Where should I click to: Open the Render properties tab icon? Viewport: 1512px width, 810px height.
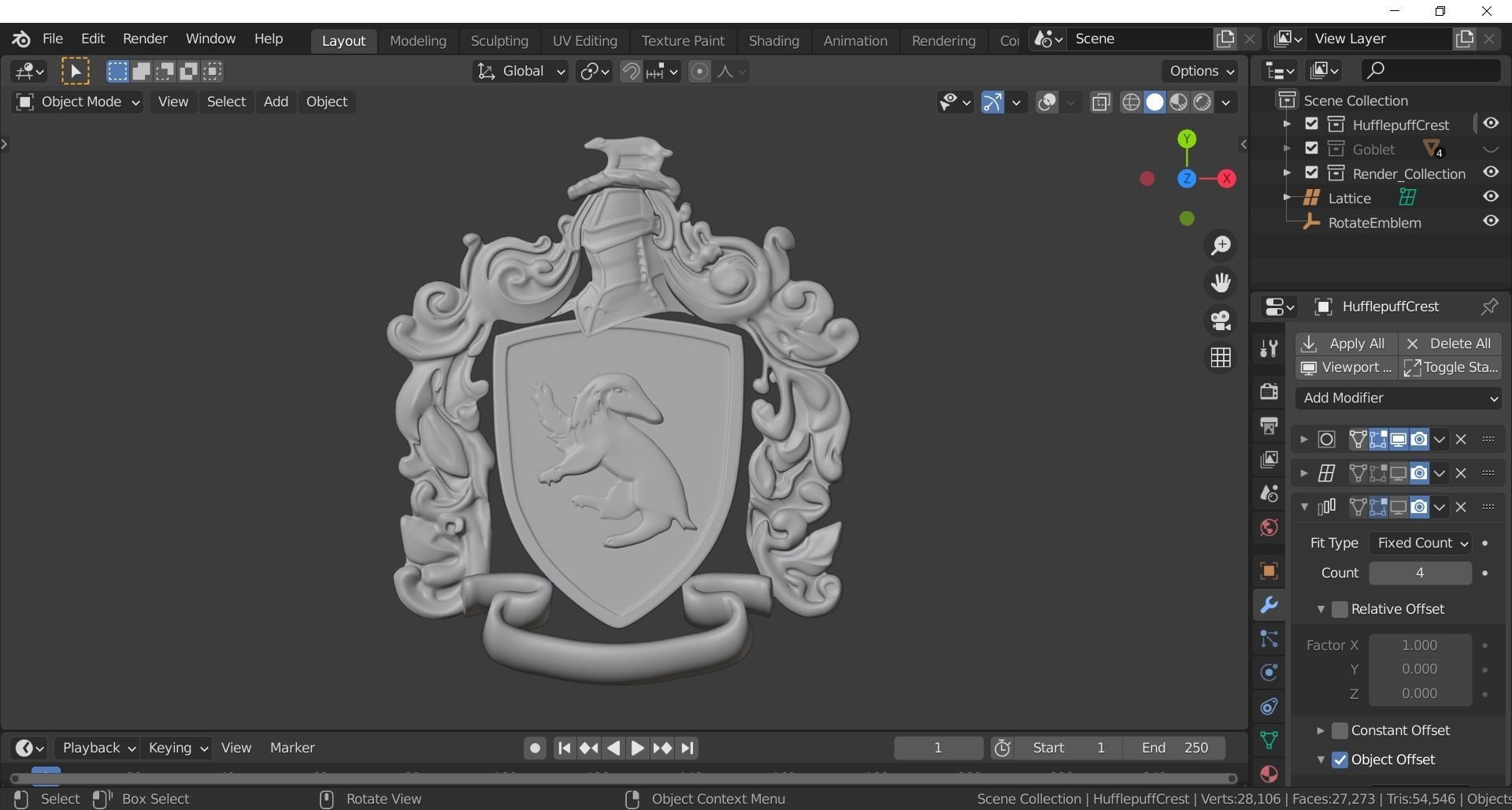tap(1269, 392)
